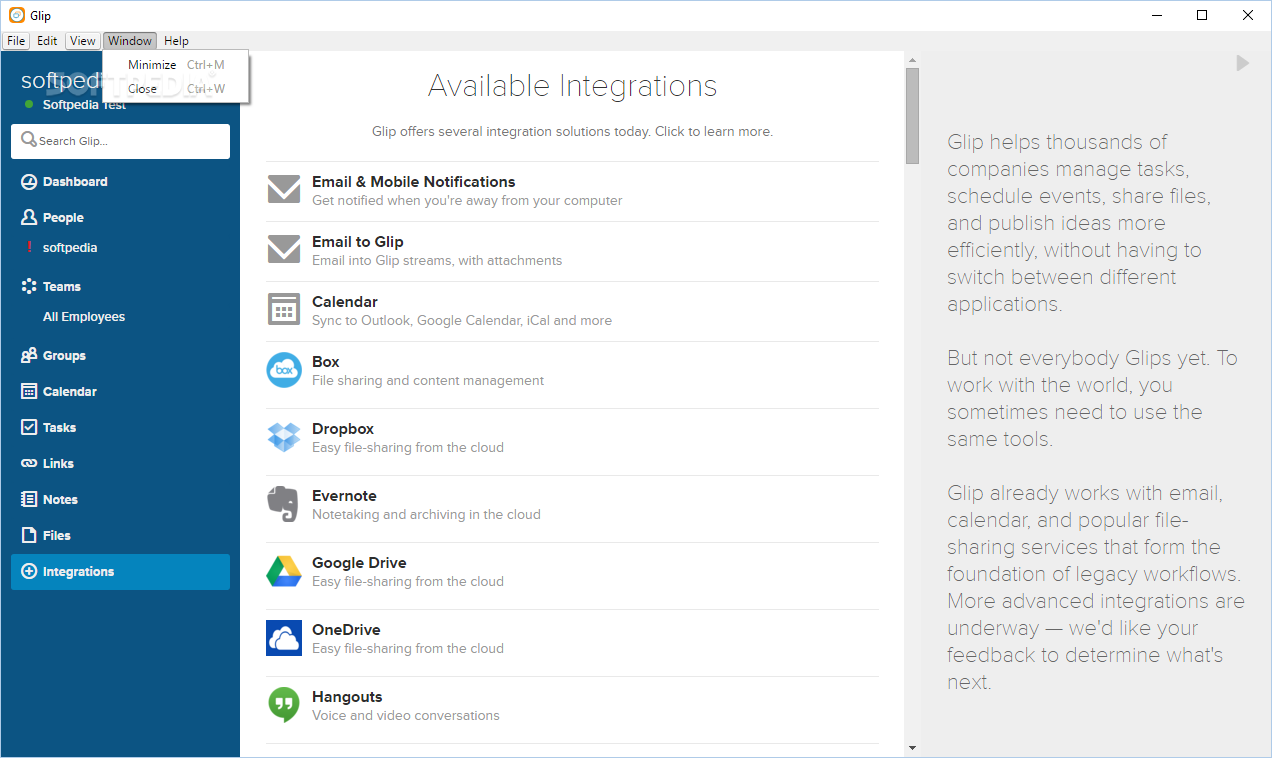Click 'Voice and video conversations' text
Screen dimensions: 1272x758
tap(406, 716)
